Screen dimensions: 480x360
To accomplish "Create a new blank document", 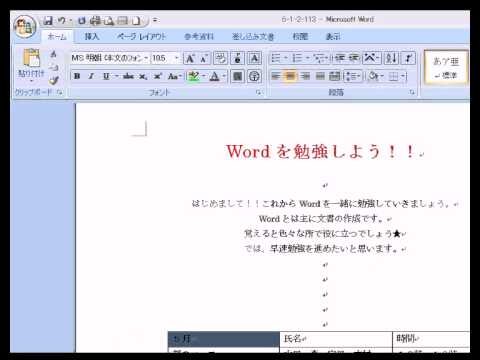I will (x=136, y=21).
